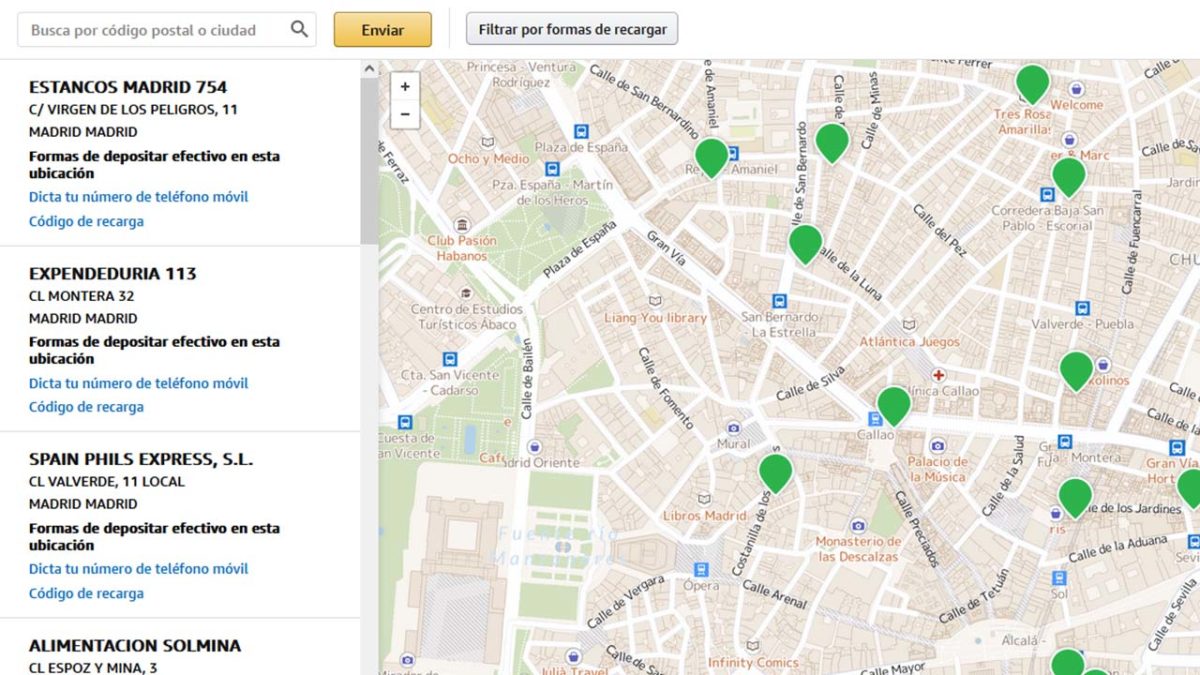Image resolution: width=1200 pixels, height=675 pixels.
Task: Open Código de recarga for Estancos Madrid 754
Action: 86,222
